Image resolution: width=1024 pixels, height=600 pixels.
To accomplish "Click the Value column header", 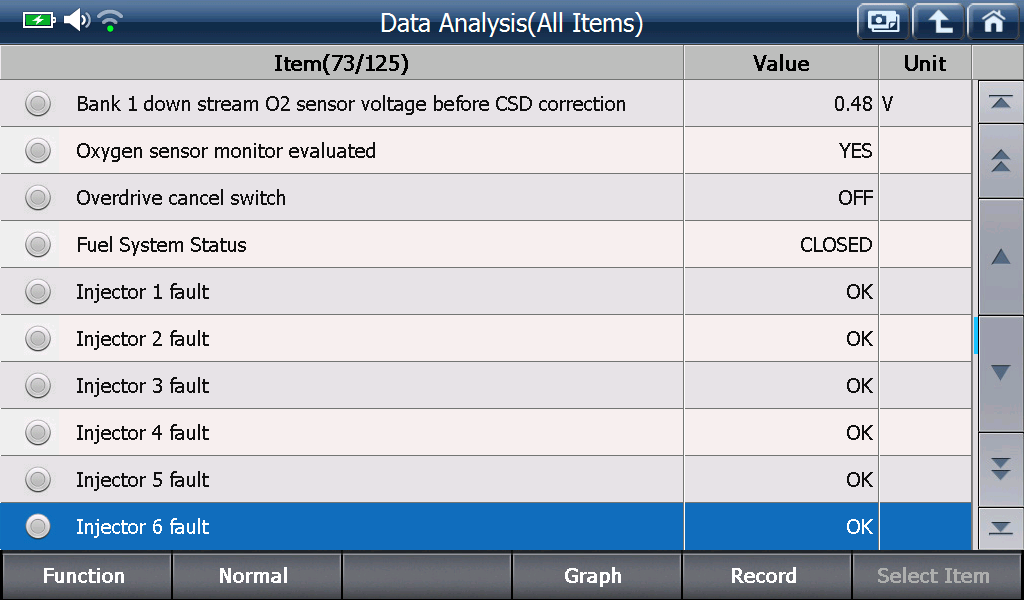I will [781, 63].
